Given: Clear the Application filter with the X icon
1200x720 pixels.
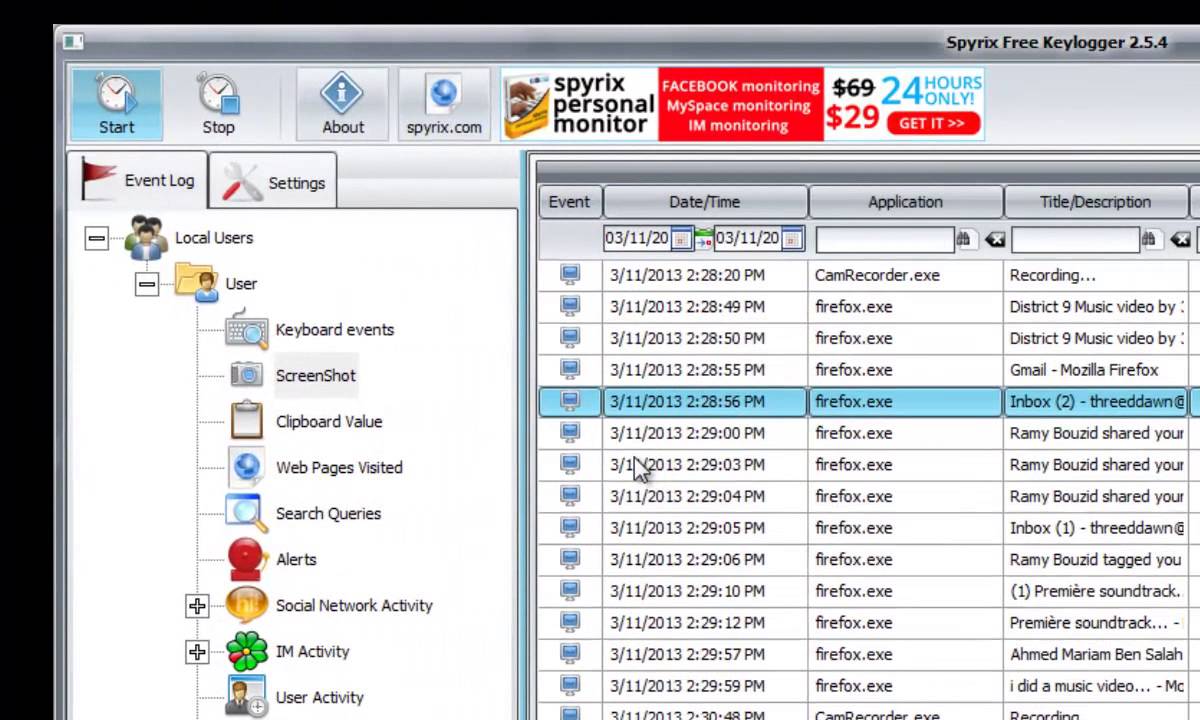Looking at the screenshot, I should [993, 239].
